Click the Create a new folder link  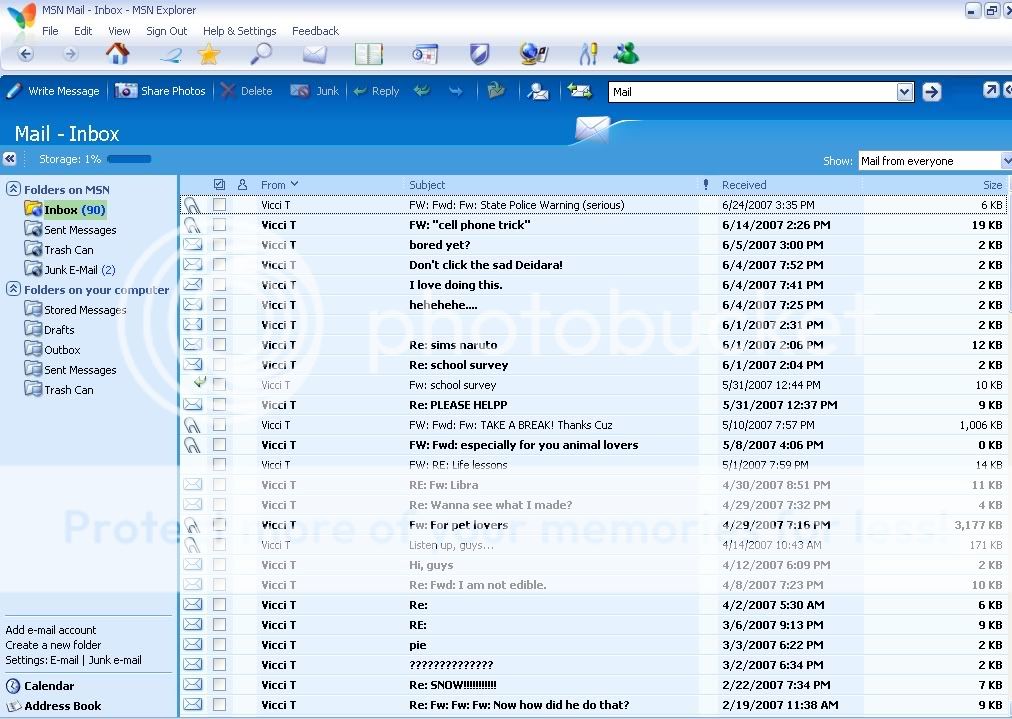[53, 645]
